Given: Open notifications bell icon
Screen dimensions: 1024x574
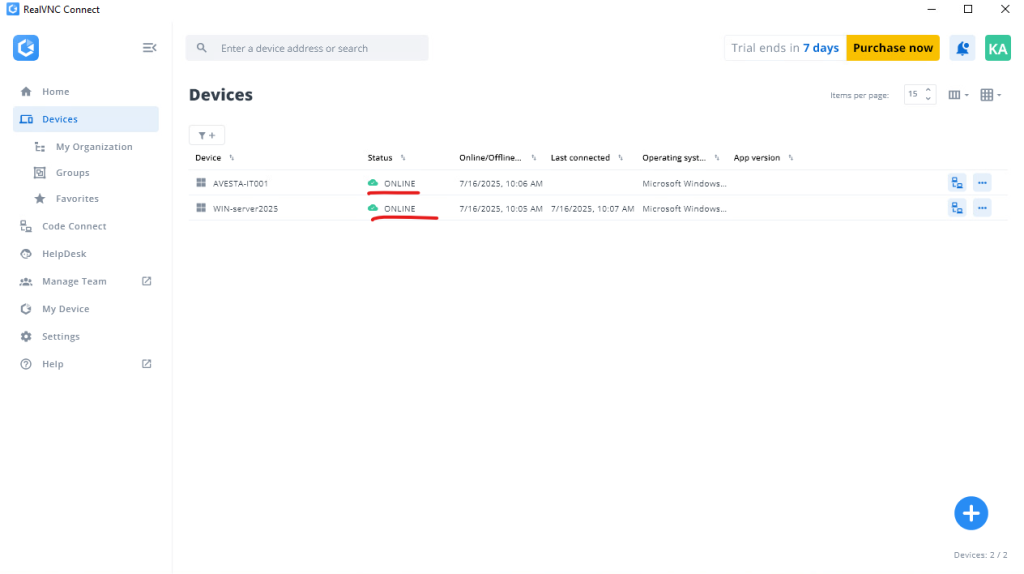Looking at the screenshot, I should [962, 48].
